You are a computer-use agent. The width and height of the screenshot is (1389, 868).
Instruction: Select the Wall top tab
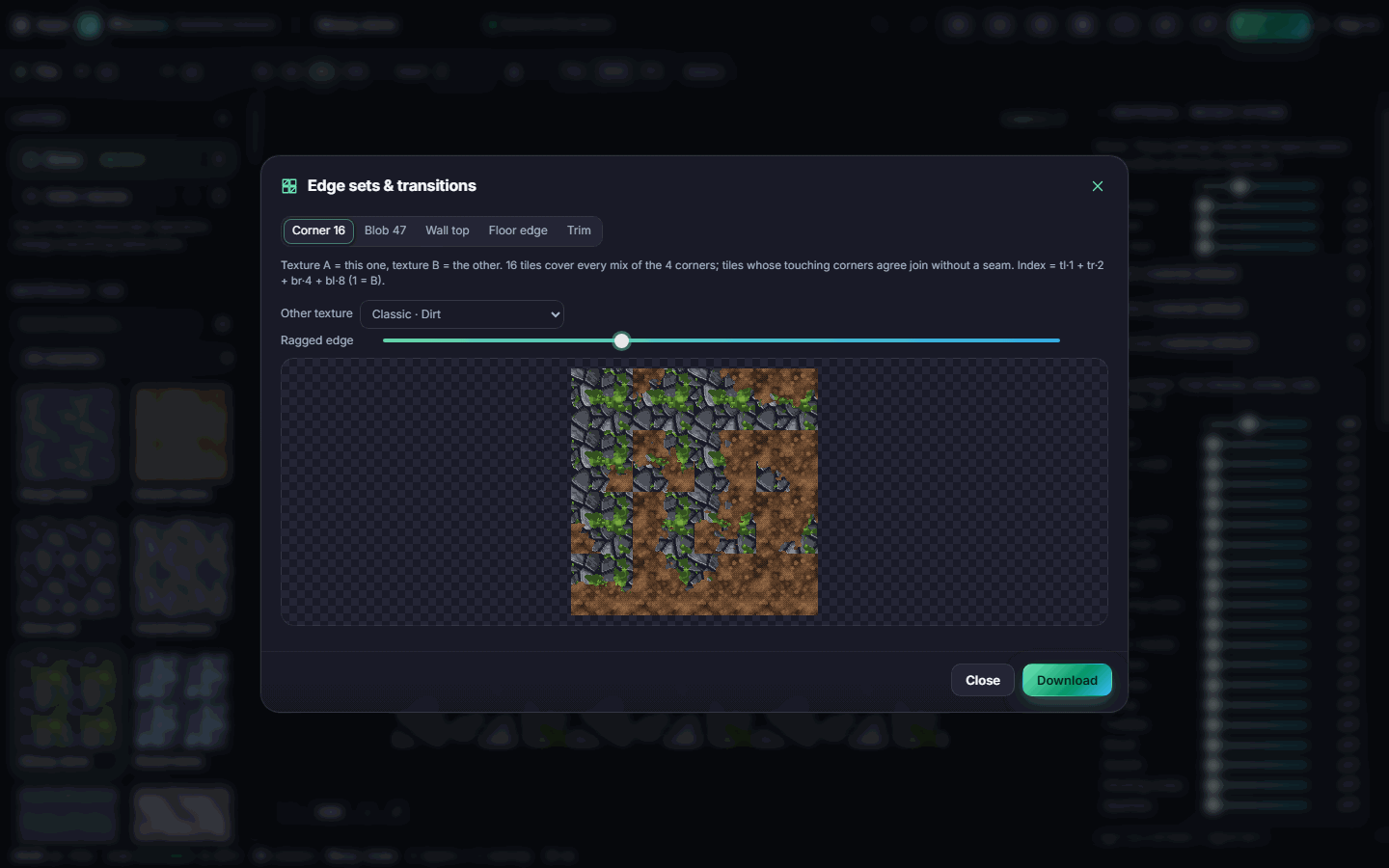click(448, 231)
